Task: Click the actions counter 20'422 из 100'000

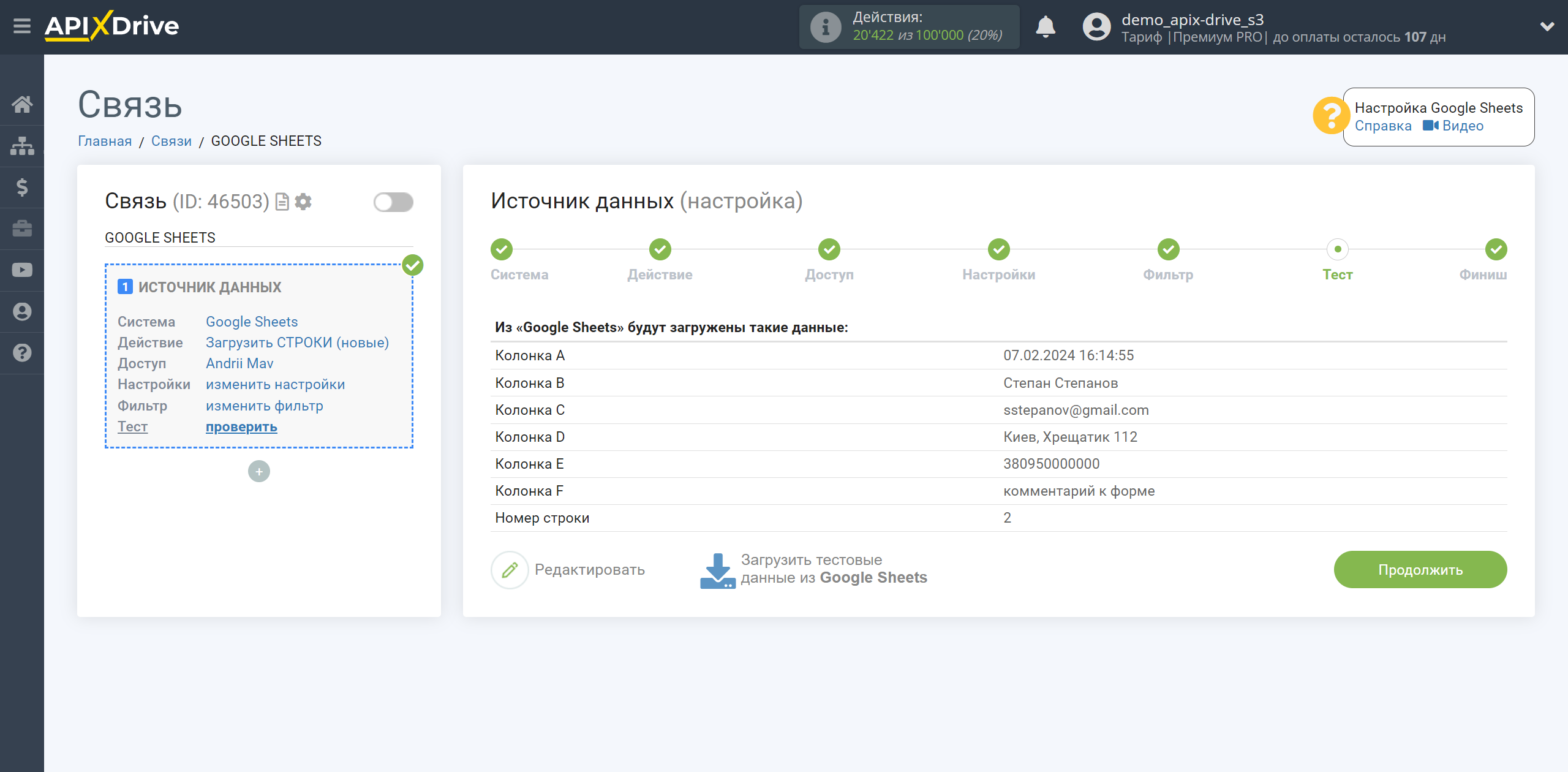Action: click(927, 36)
